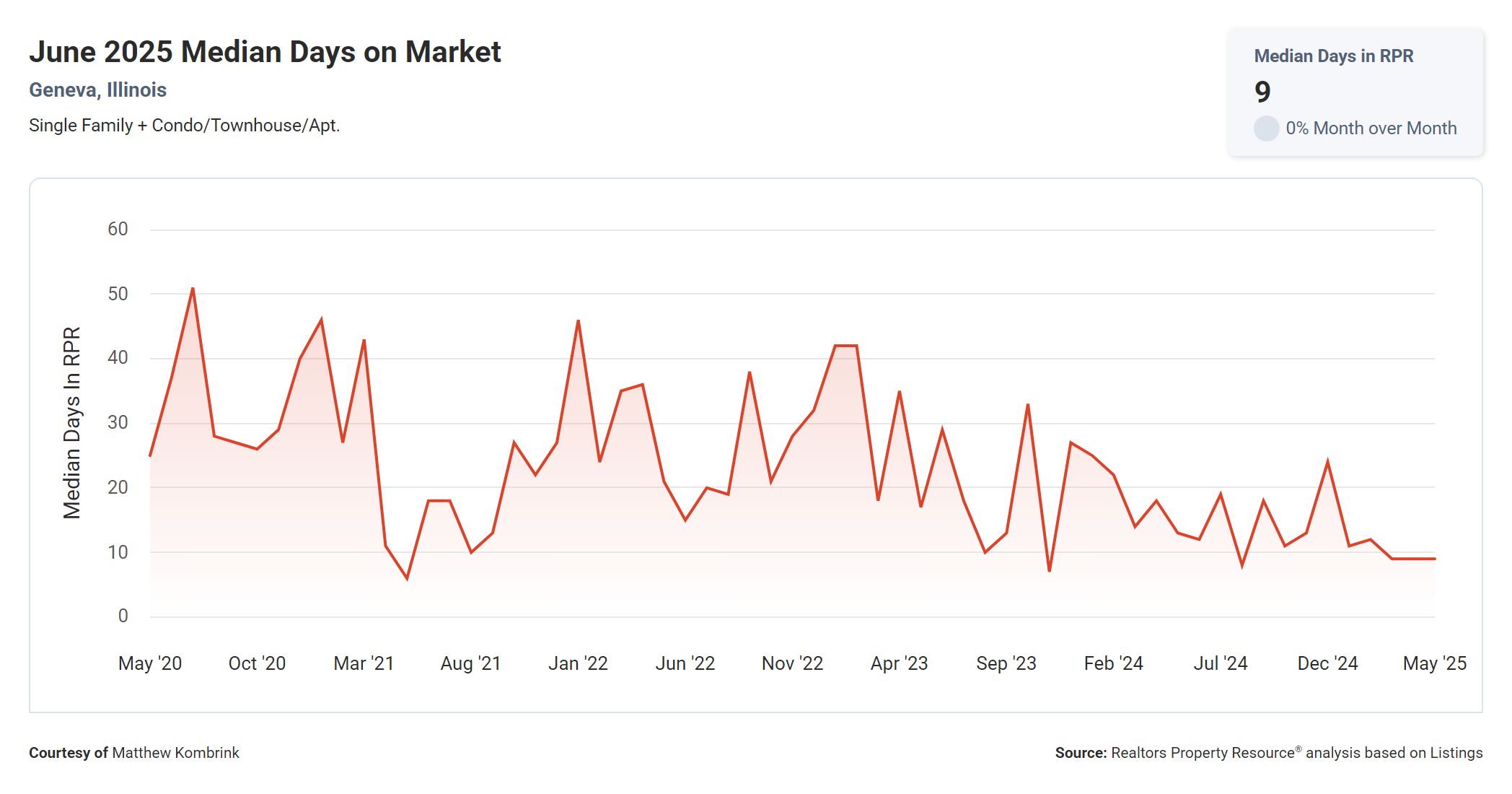1512x794 pixels.
Task: Click the Jan '22 axis label
Action: click(578, 663)
